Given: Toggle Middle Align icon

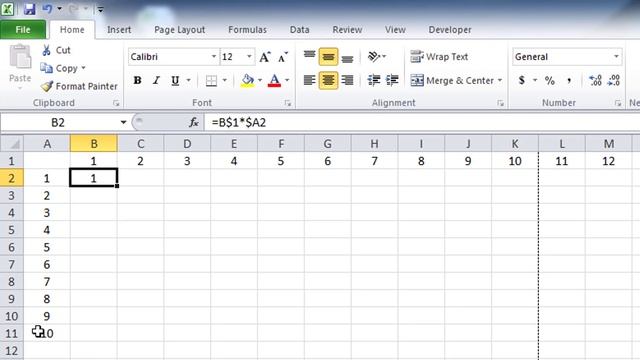Looking at the screenshot, I should [x=328, y=57].
